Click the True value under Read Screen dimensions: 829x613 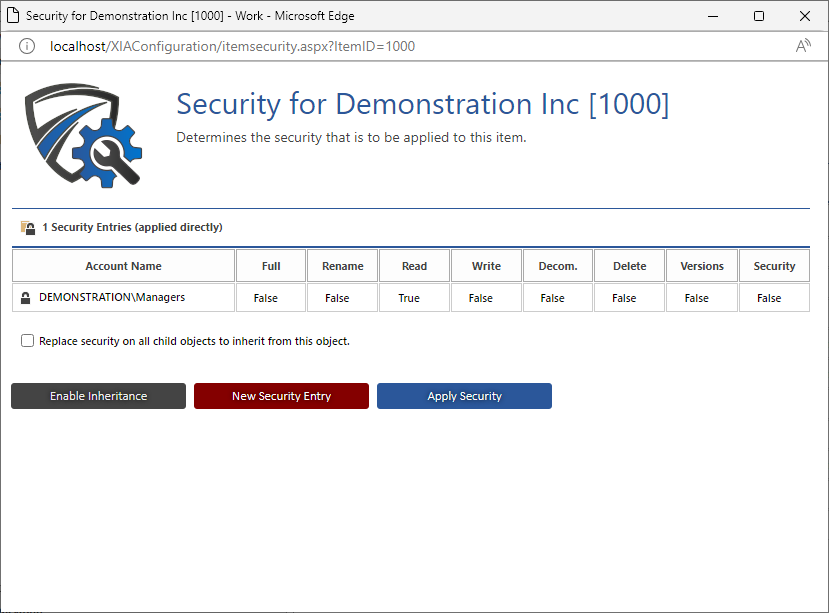click(409, 298)
